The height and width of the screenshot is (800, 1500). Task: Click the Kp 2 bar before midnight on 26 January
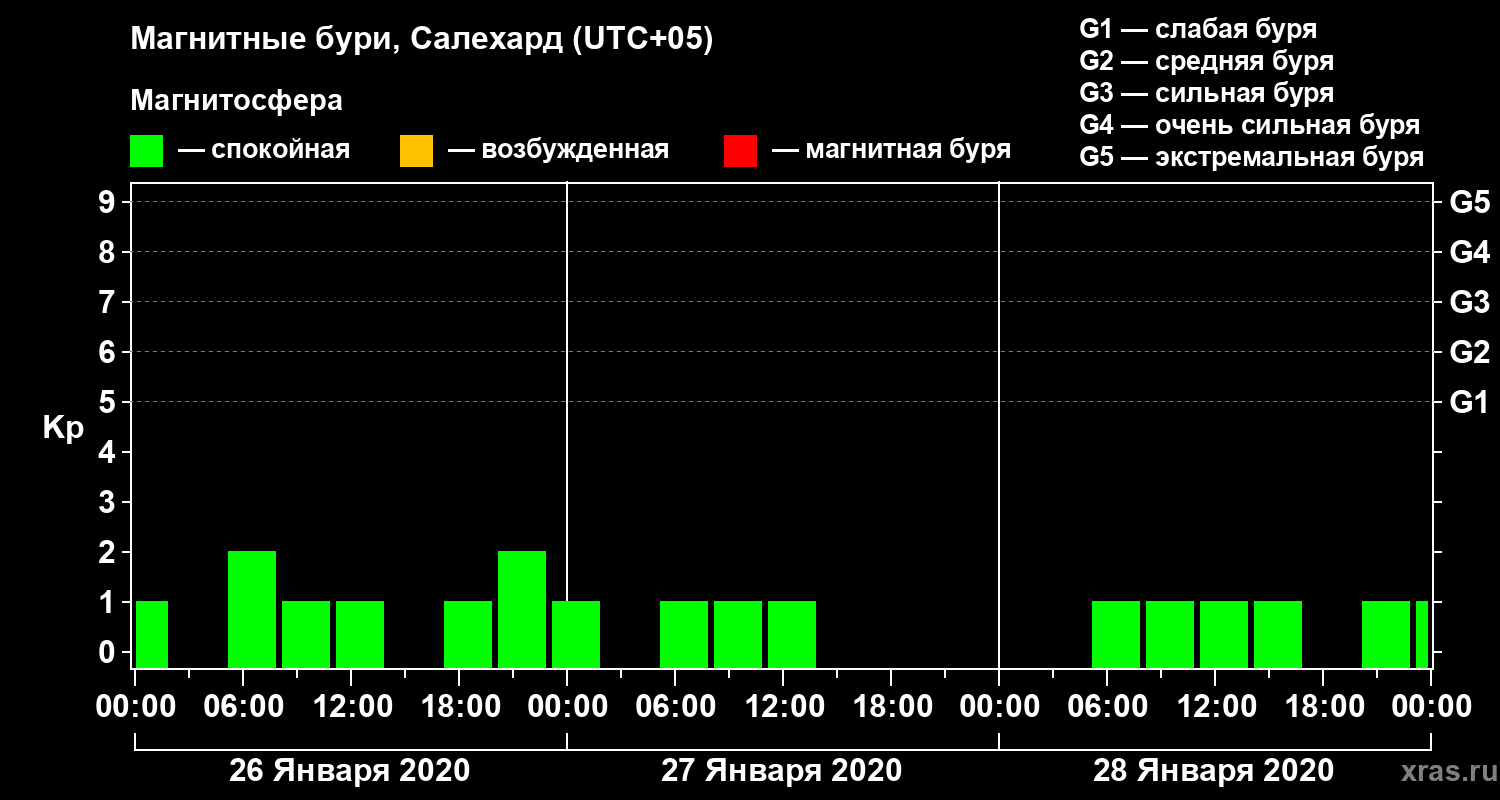tap(522, 609)
